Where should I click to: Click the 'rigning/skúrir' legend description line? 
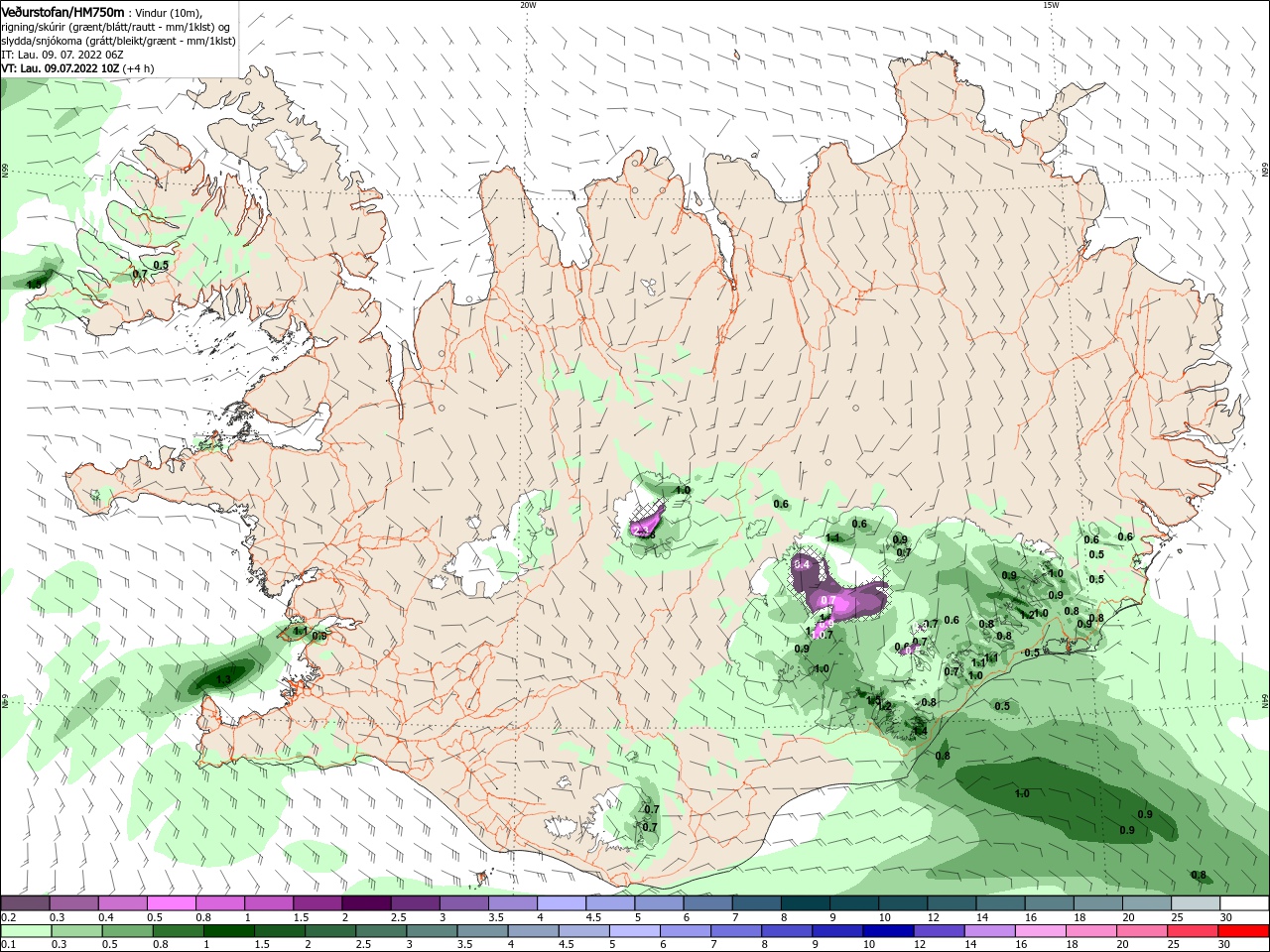click(x=117, y=27)
